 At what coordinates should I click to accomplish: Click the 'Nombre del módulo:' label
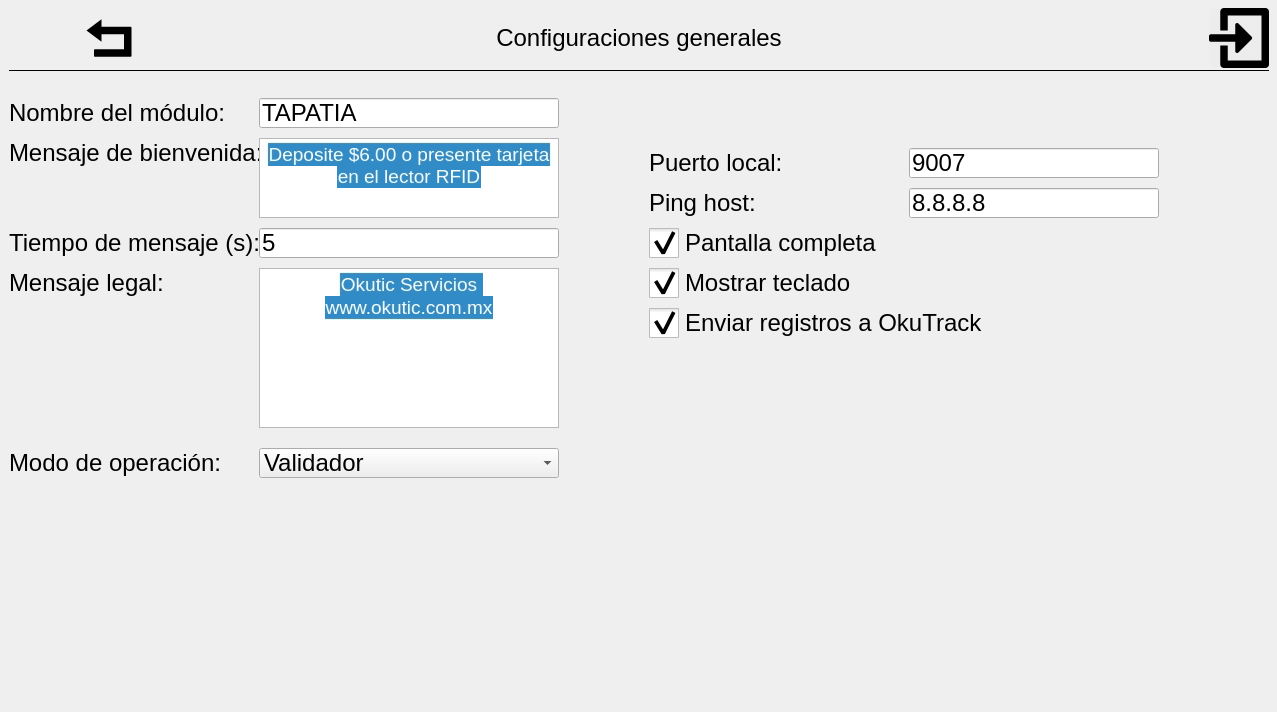click(117, 113)
